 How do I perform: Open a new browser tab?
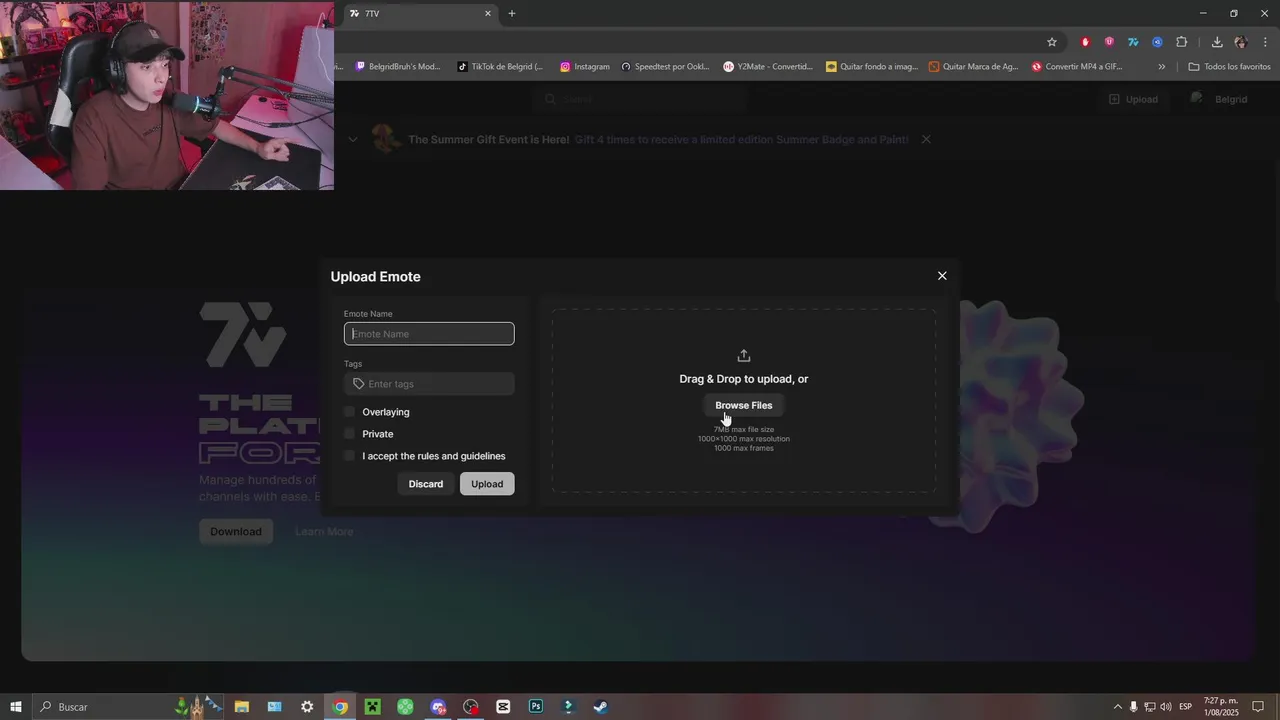512,13
